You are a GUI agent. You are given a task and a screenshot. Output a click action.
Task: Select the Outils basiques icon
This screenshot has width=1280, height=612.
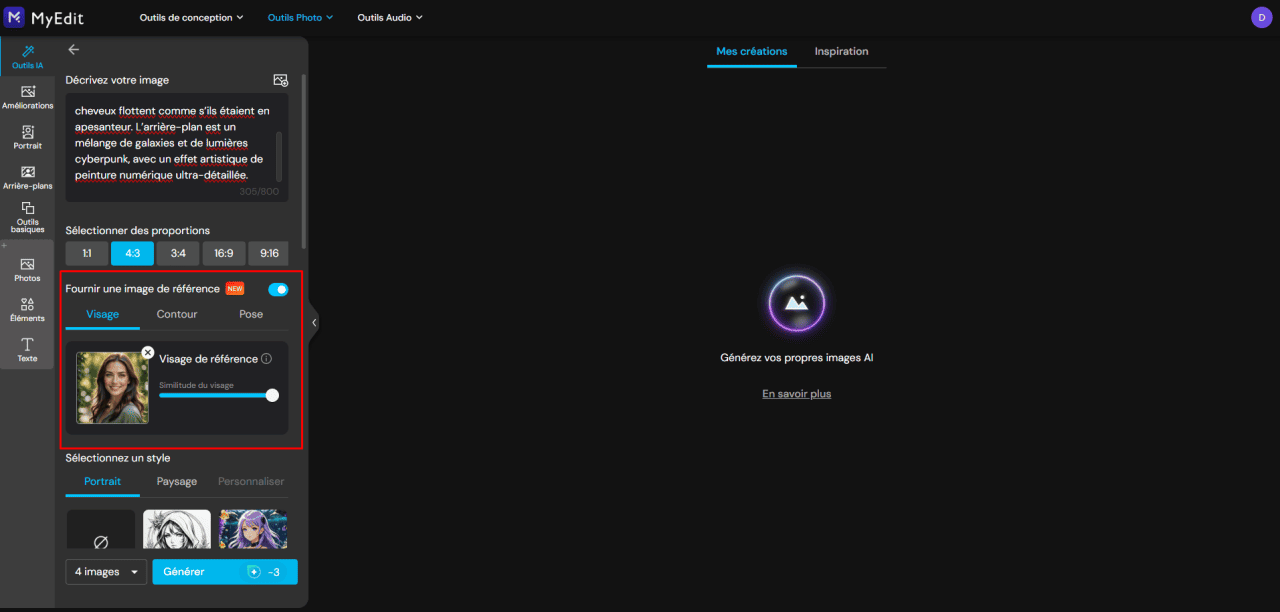coord(27,218)
